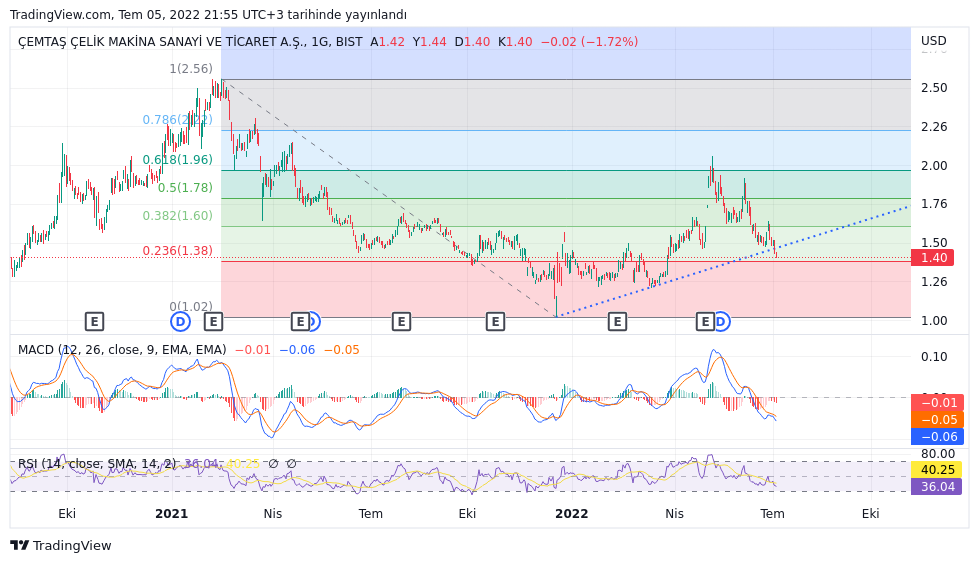Click the Fibonacci label 0.5(1.78)

[x=185, y=188]
